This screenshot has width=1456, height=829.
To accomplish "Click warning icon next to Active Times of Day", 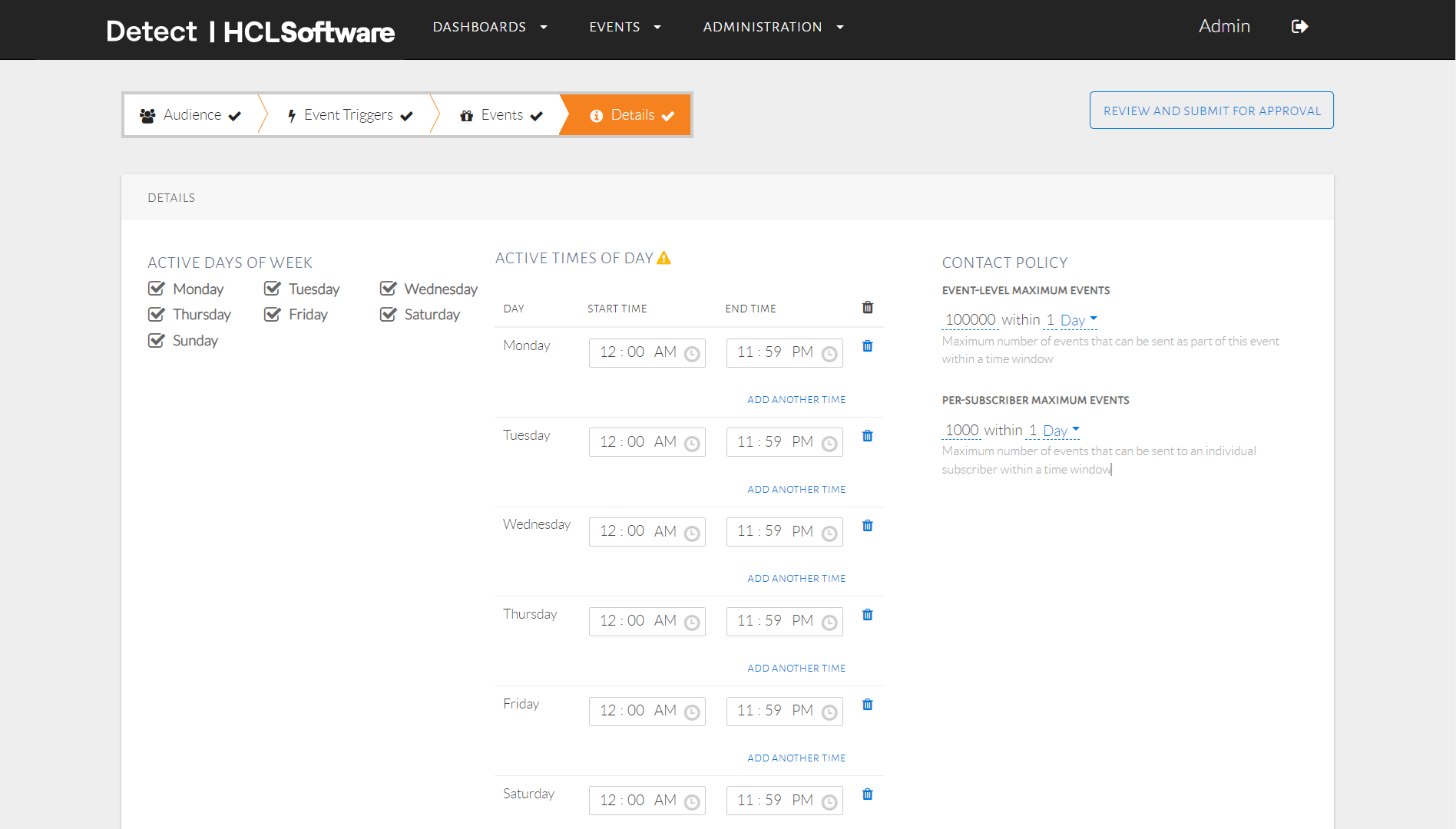I will click(x=664, y=259).
